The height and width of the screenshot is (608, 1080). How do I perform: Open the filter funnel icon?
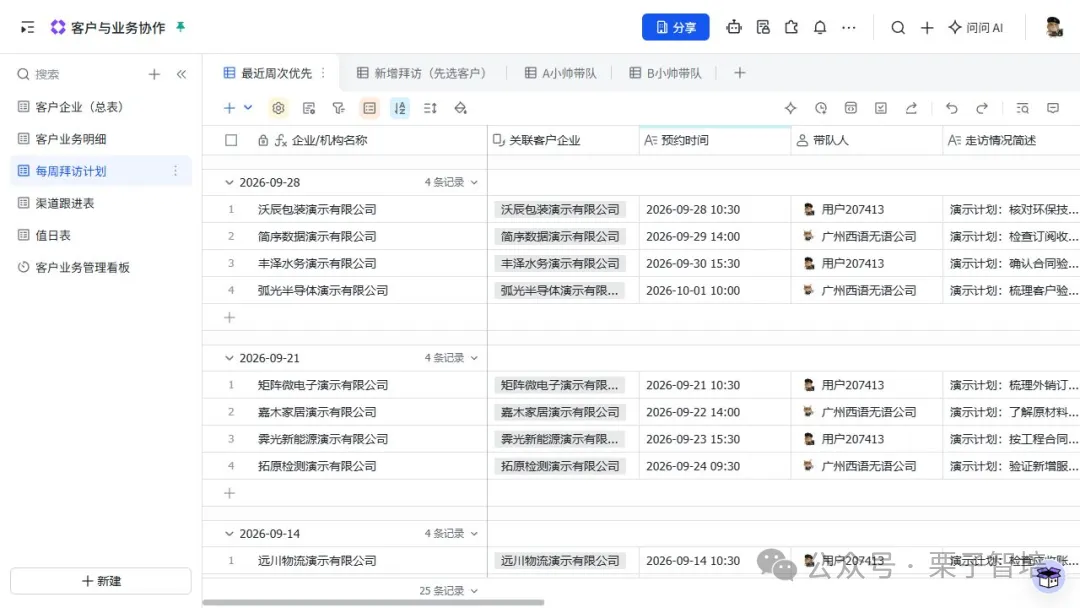tap(338, 108)
